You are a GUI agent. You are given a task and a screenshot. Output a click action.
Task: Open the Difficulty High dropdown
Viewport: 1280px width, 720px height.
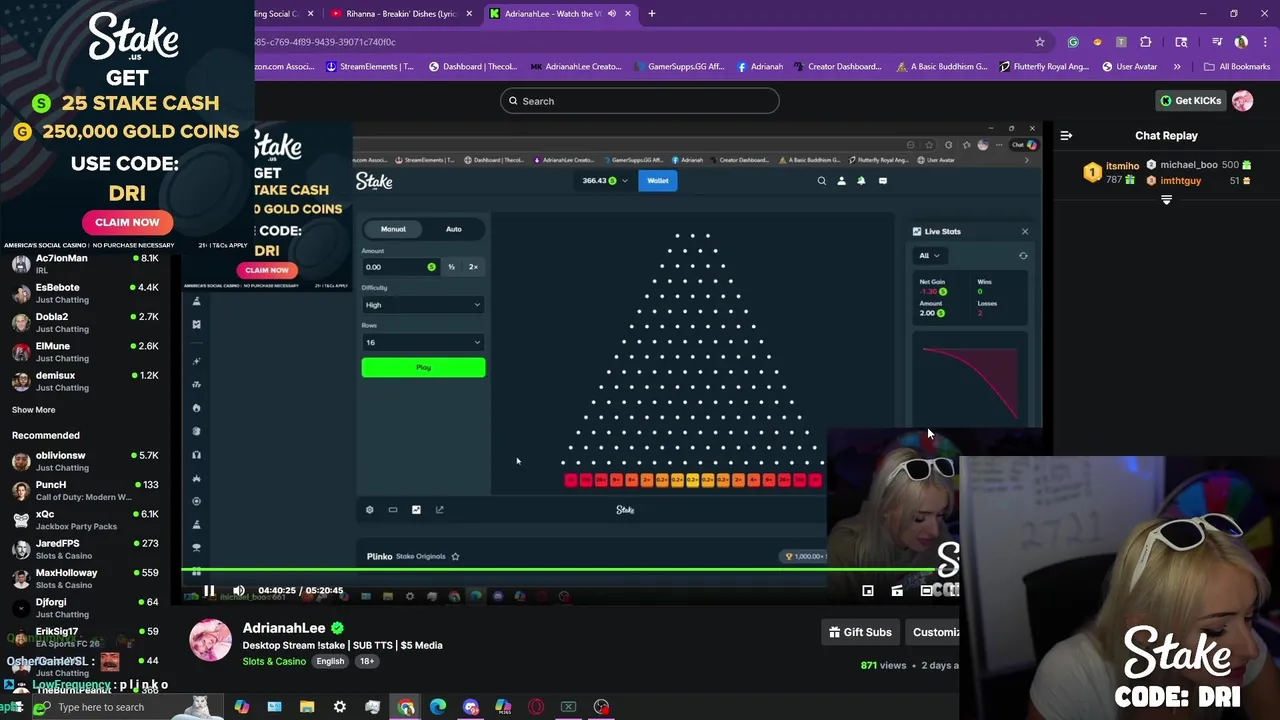tap(423, 305)
